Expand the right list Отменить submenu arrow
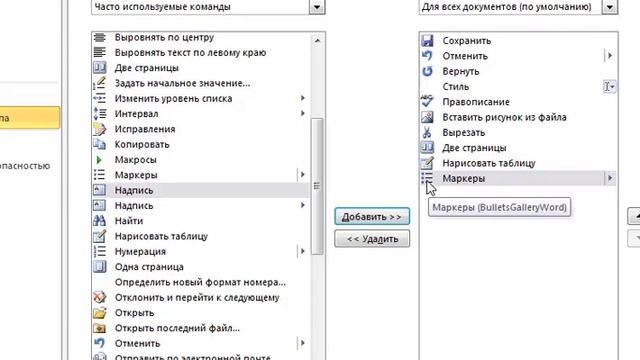Screen dimensions: 640x360 point(610,56)
